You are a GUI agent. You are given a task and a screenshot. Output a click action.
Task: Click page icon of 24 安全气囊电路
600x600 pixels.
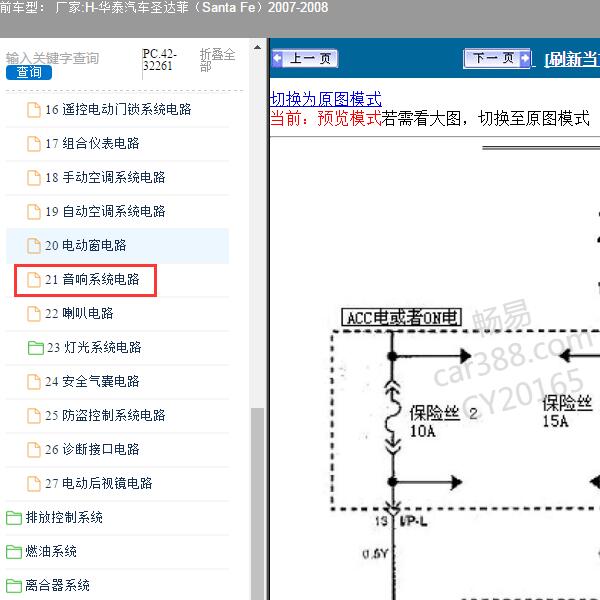point(34,382)
